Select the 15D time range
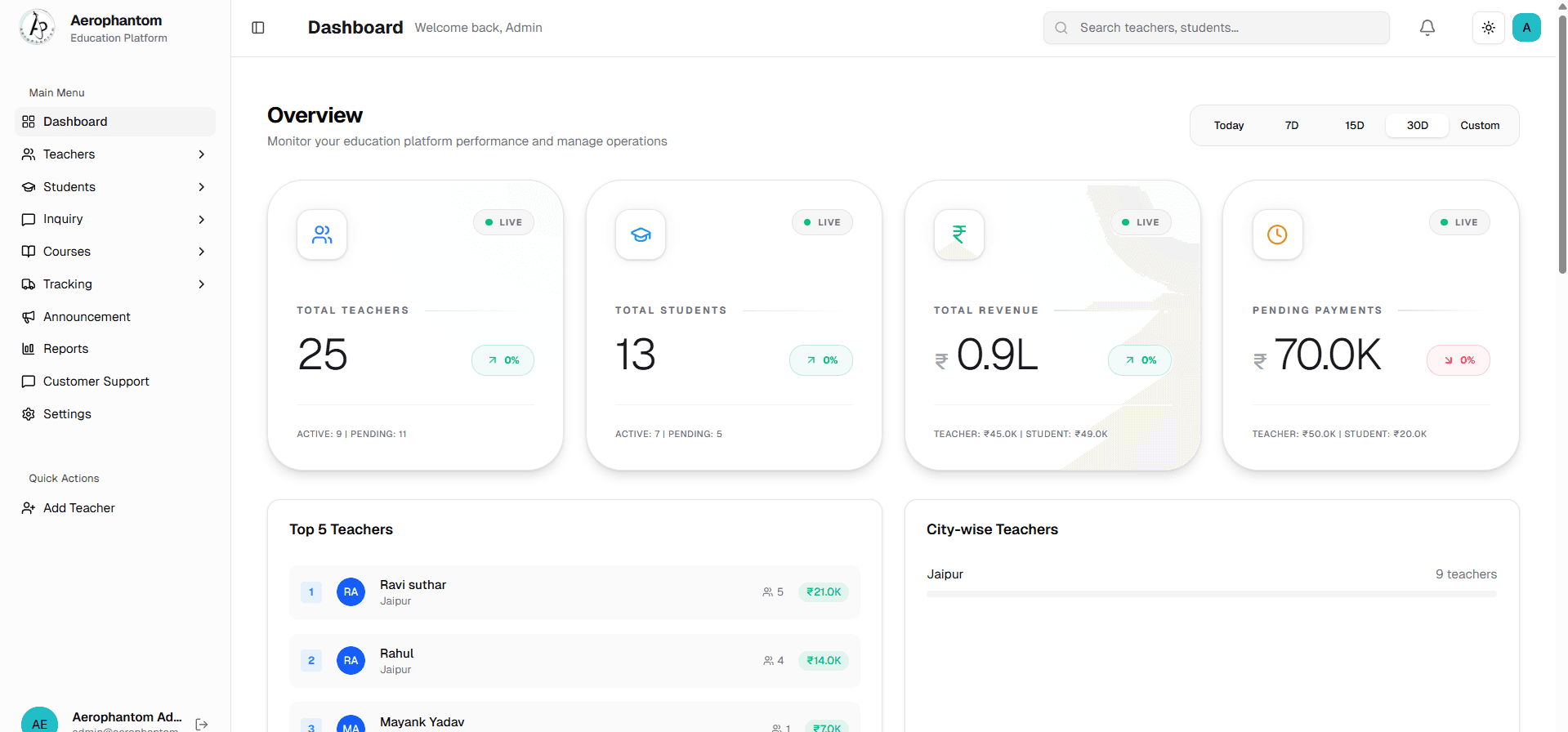 1355,126
